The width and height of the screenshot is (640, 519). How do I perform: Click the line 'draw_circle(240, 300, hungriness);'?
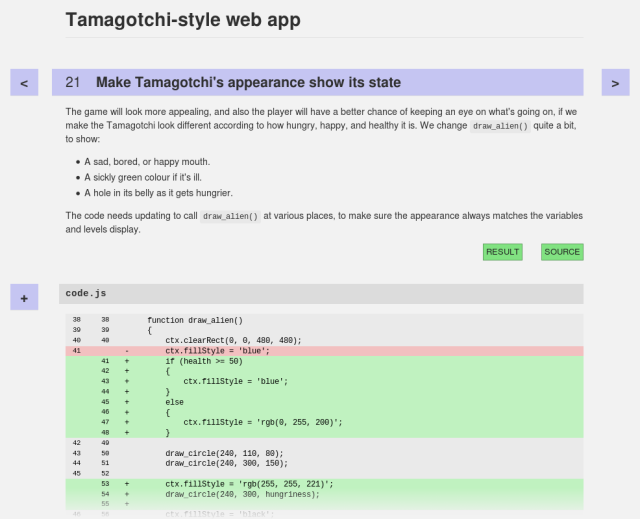242,494
